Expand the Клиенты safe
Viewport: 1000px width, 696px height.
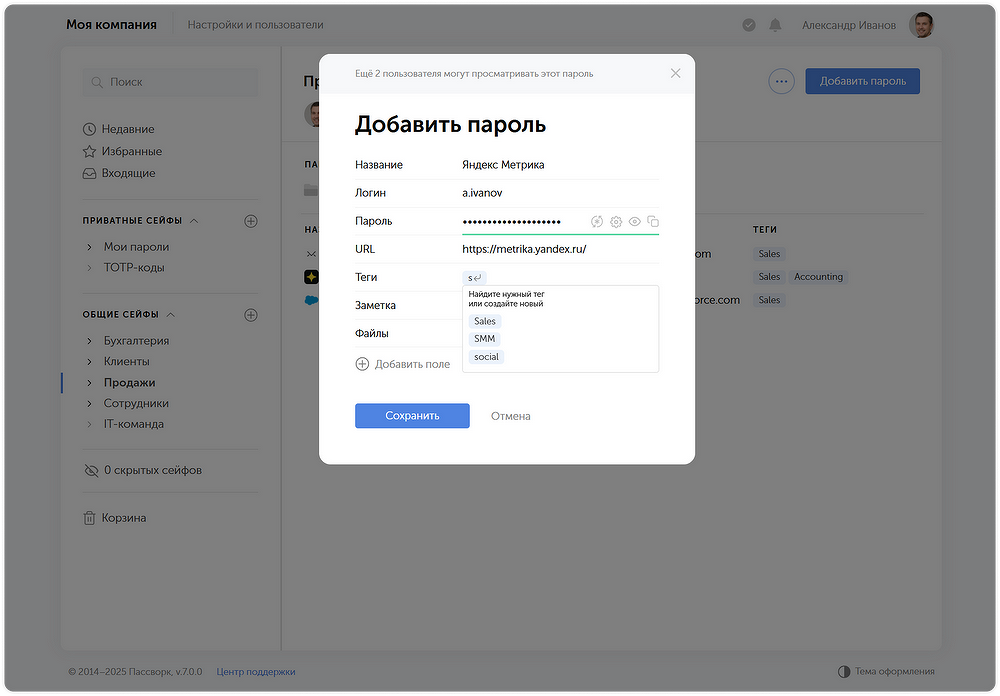[89, 362]
